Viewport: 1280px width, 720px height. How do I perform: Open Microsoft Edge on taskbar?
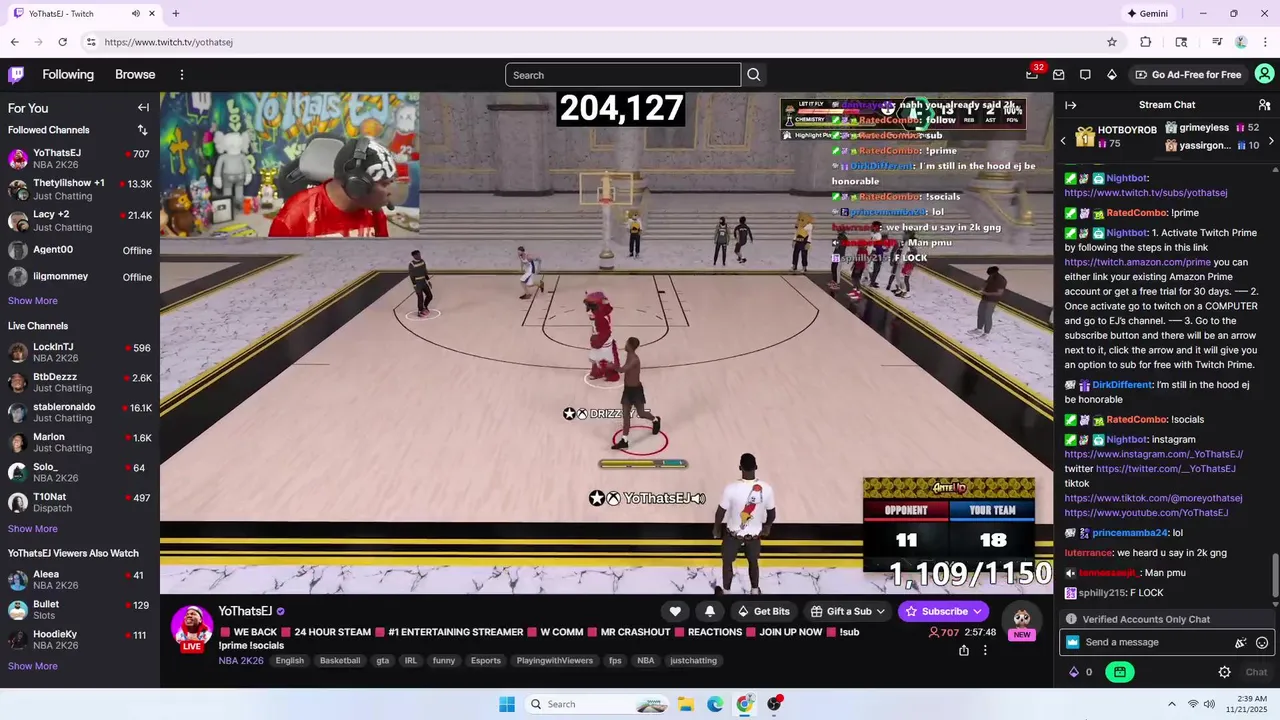715,704
